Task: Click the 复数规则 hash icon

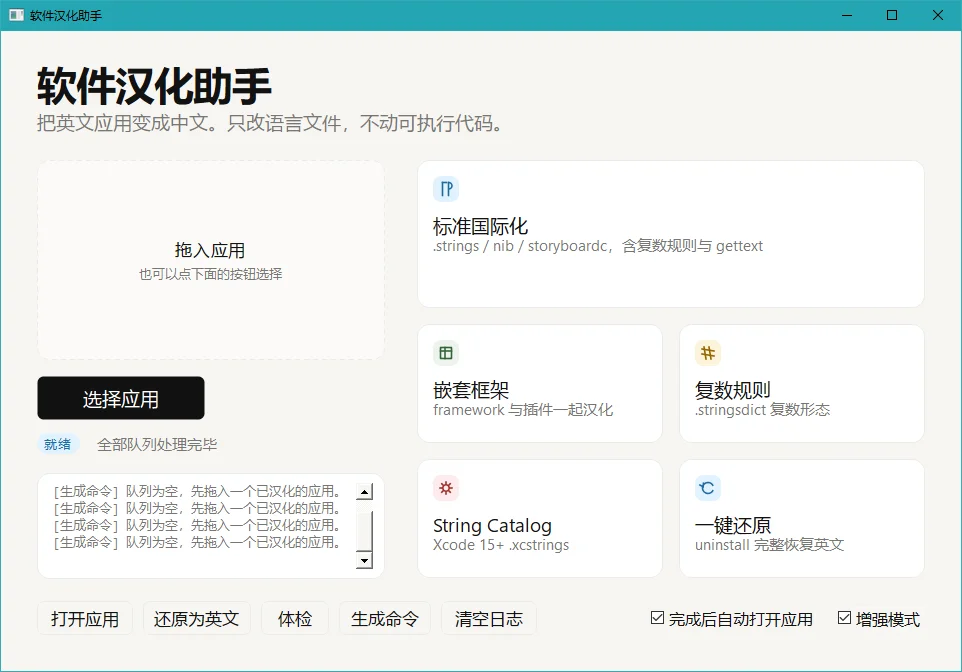Action: click(707, 353)
